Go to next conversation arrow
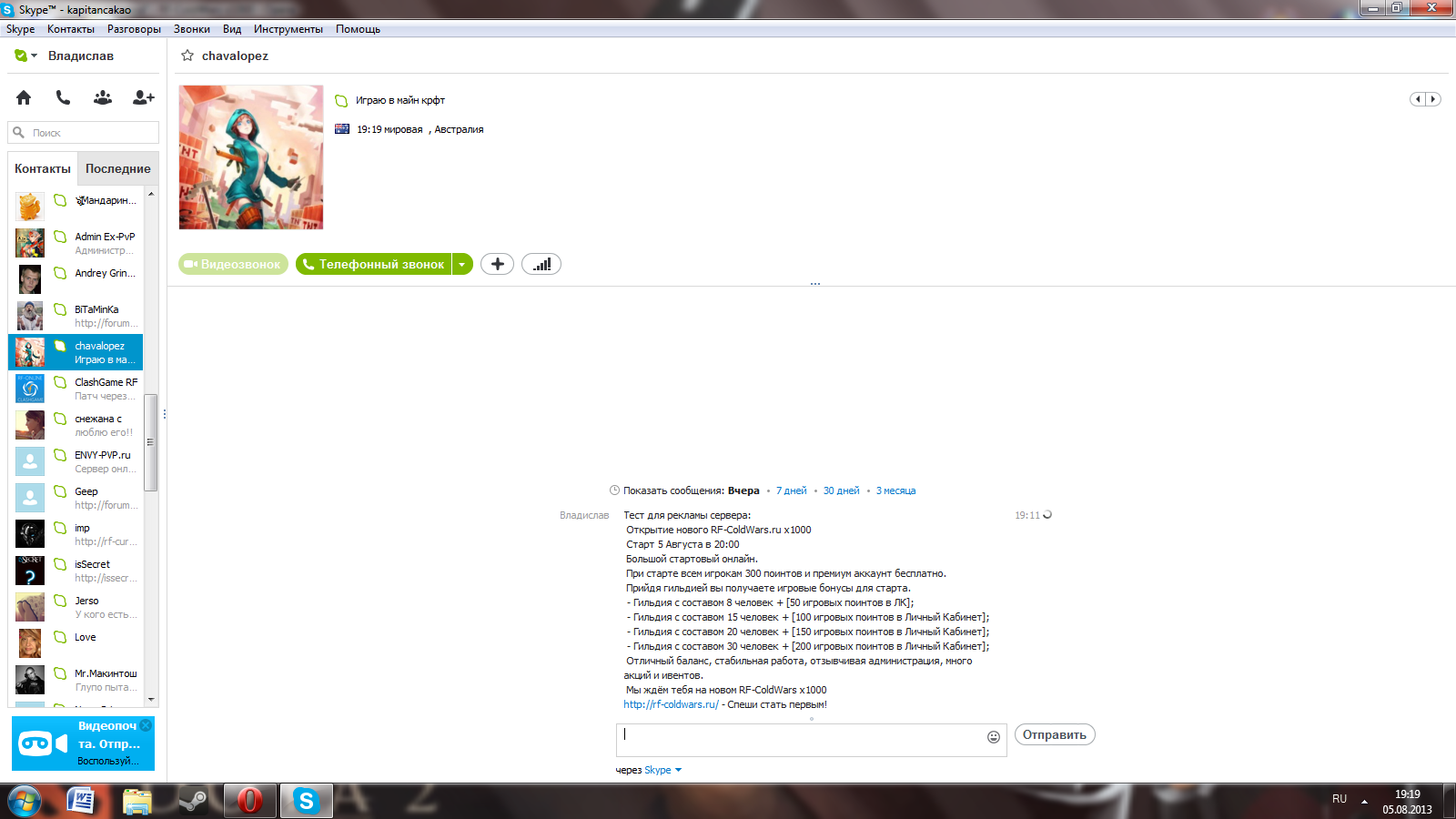 tap(1433, 99)
